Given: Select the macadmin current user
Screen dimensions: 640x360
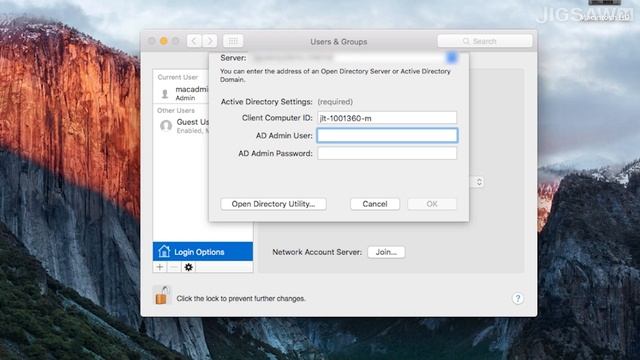Looking at the screenshot, I should coord(182,93).
